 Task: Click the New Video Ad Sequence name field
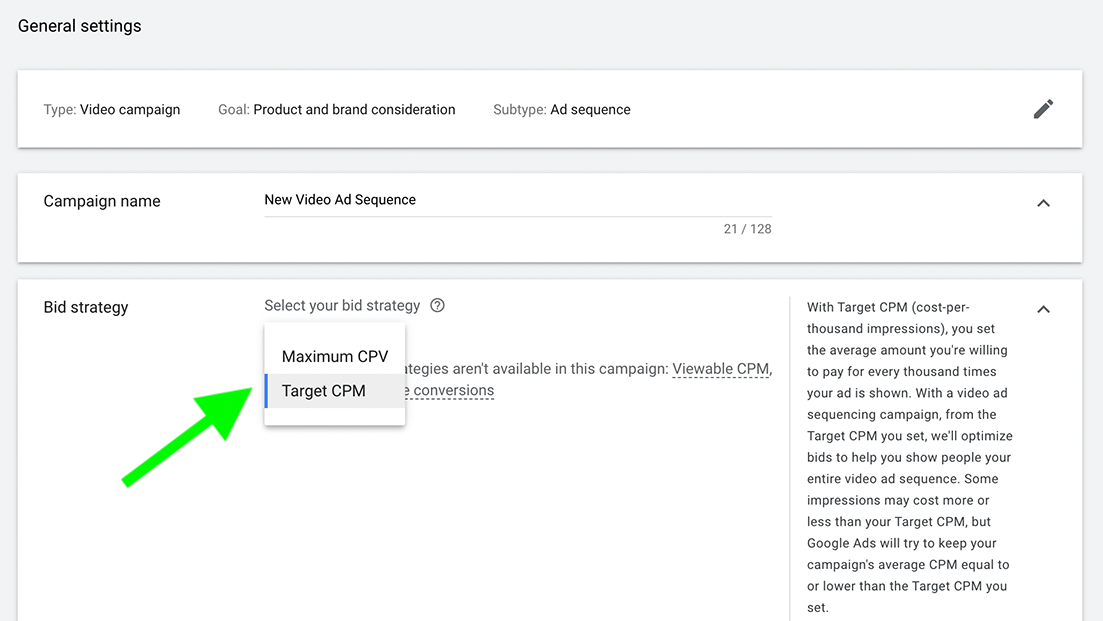click(518, 200)
